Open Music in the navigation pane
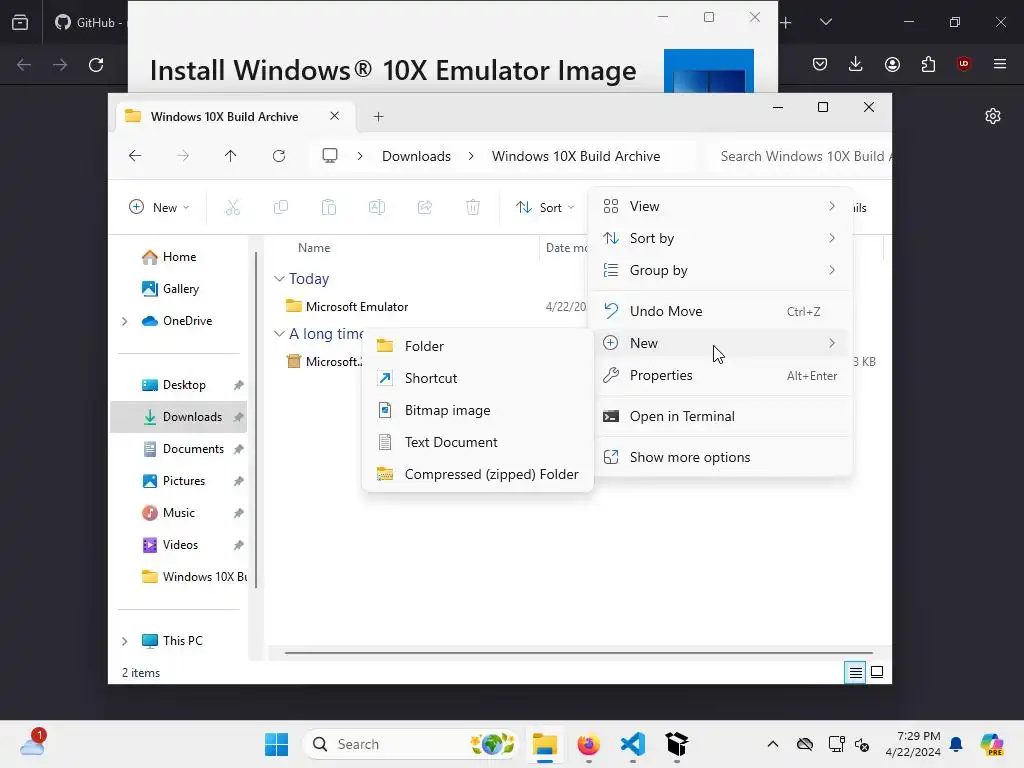The height and width of the screenshot is (768, 1024). [178, 513]
